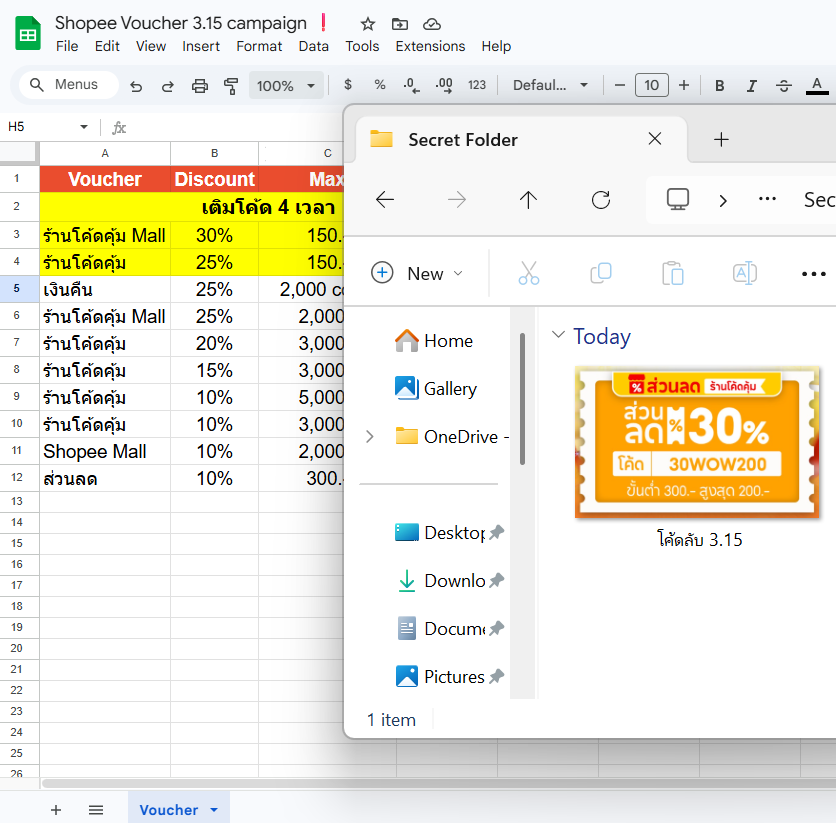Click the move to folder icon
The height and width of the screenshot is (823, 836).
[399, 24]
